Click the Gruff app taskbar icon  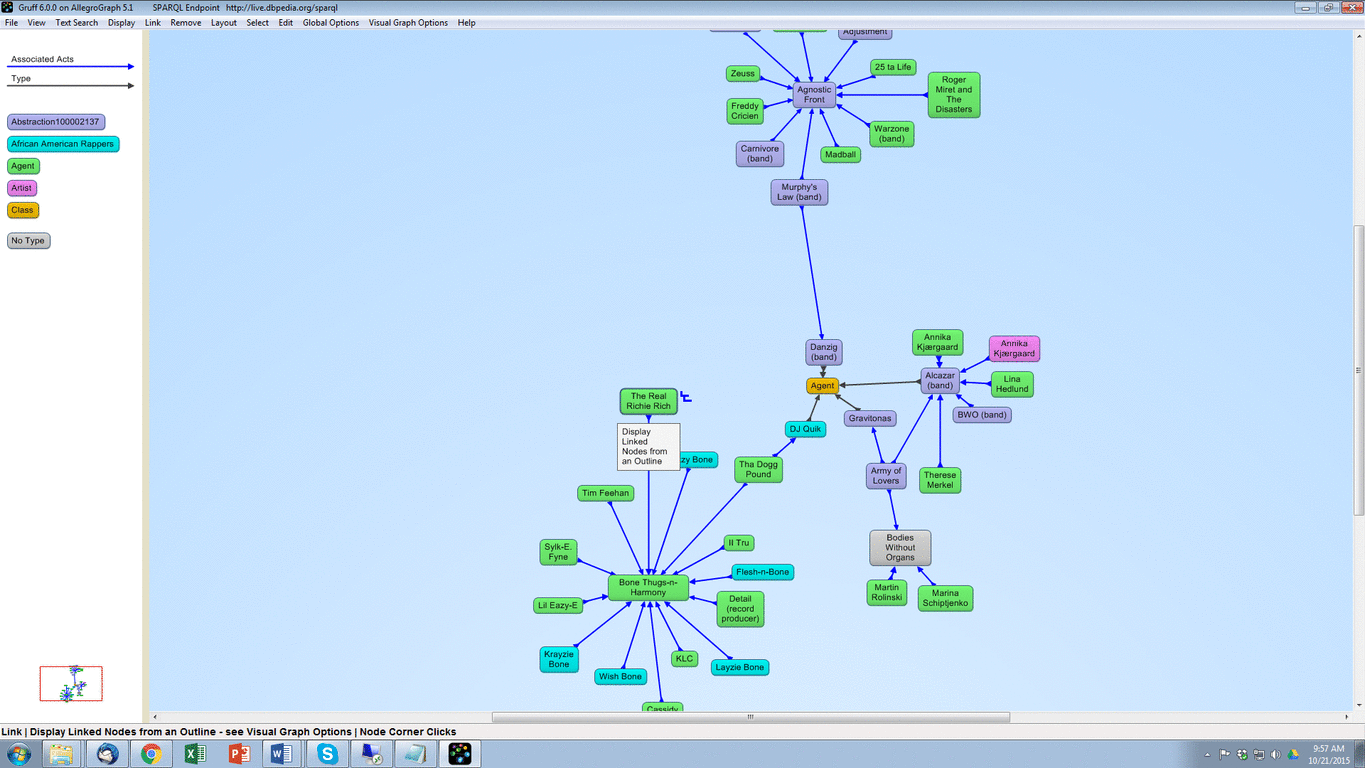coord(460,753)
